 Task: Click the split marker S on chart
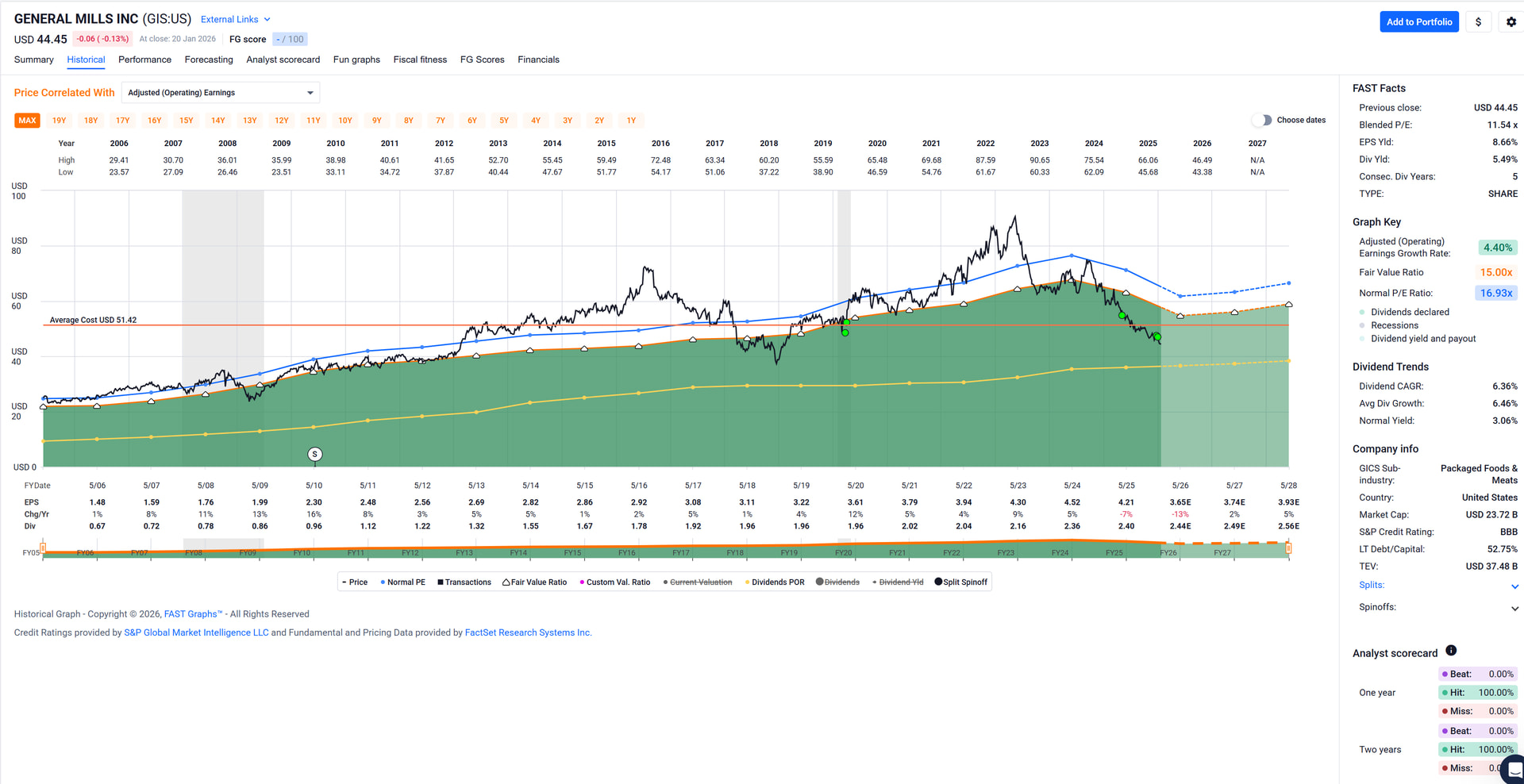pyautogui.click(x=314, y=454)
